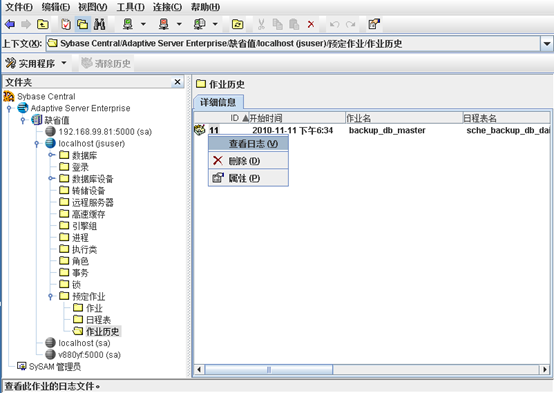
Task: Choose 属性(P) from context menu
Action: pos(248,178)
